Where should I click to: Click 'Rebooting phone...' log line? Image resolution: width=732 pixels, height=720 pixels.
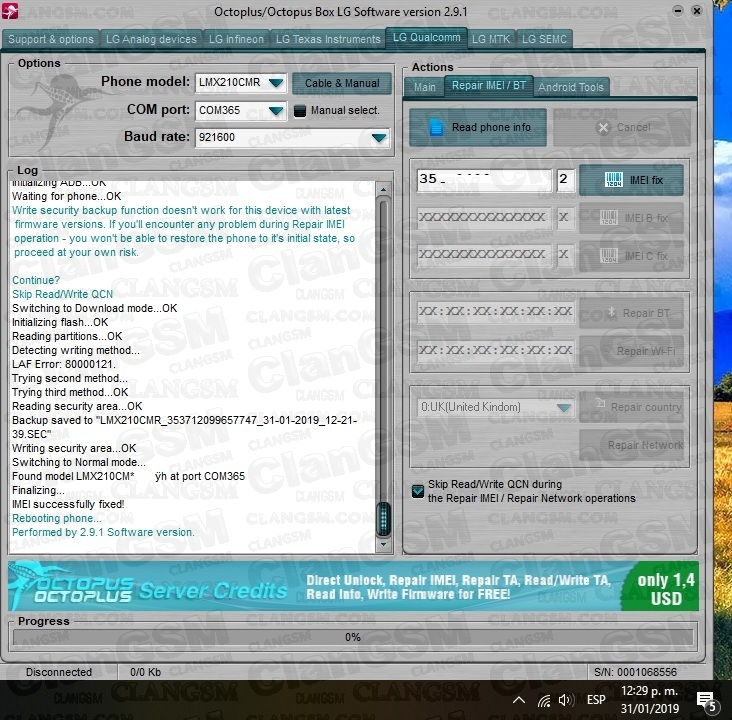pyautogui.click(x=56, y=518)
